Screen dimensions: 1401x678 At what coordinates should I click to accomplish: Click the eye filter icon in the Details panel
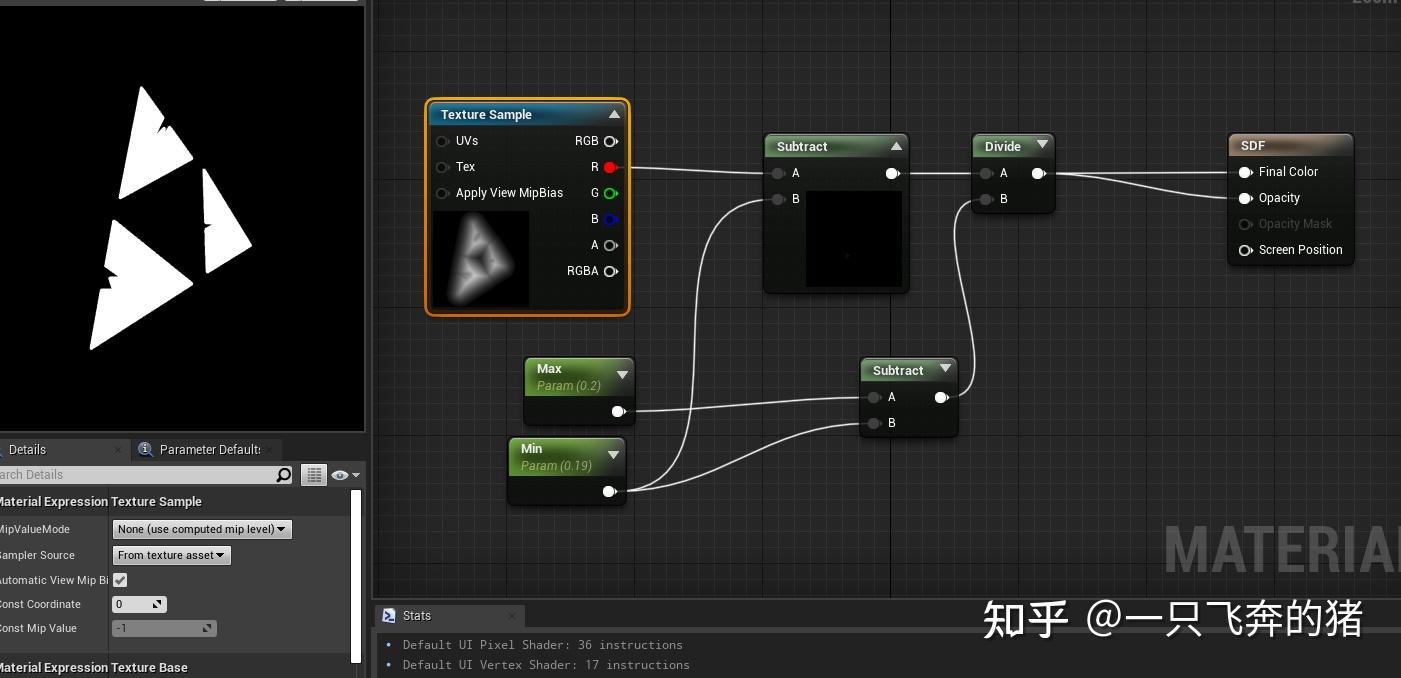(340, 474)
